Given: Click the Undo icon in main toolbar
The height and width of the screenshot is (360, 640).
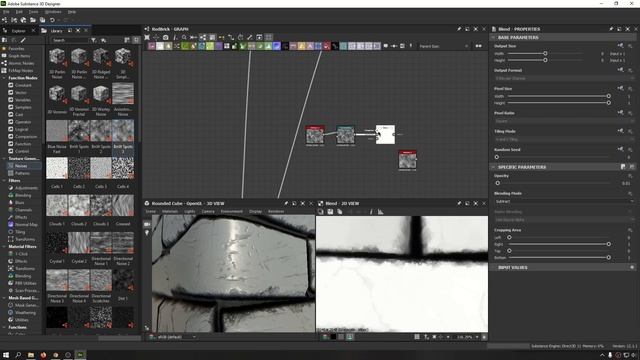Looking at the screenshot, I should point(52,20).
